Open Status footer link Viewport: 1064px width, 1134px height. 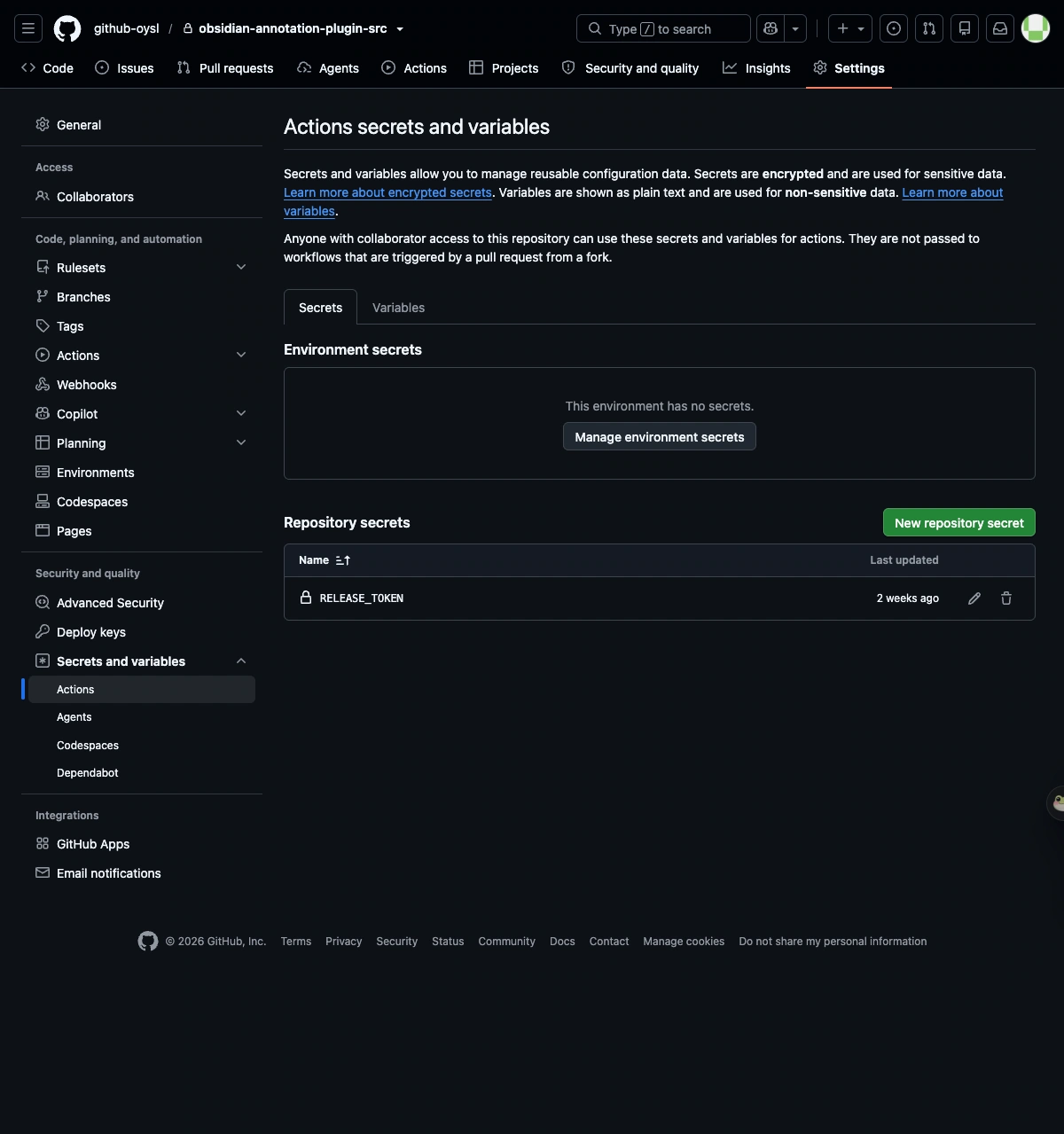click(448, 942)
